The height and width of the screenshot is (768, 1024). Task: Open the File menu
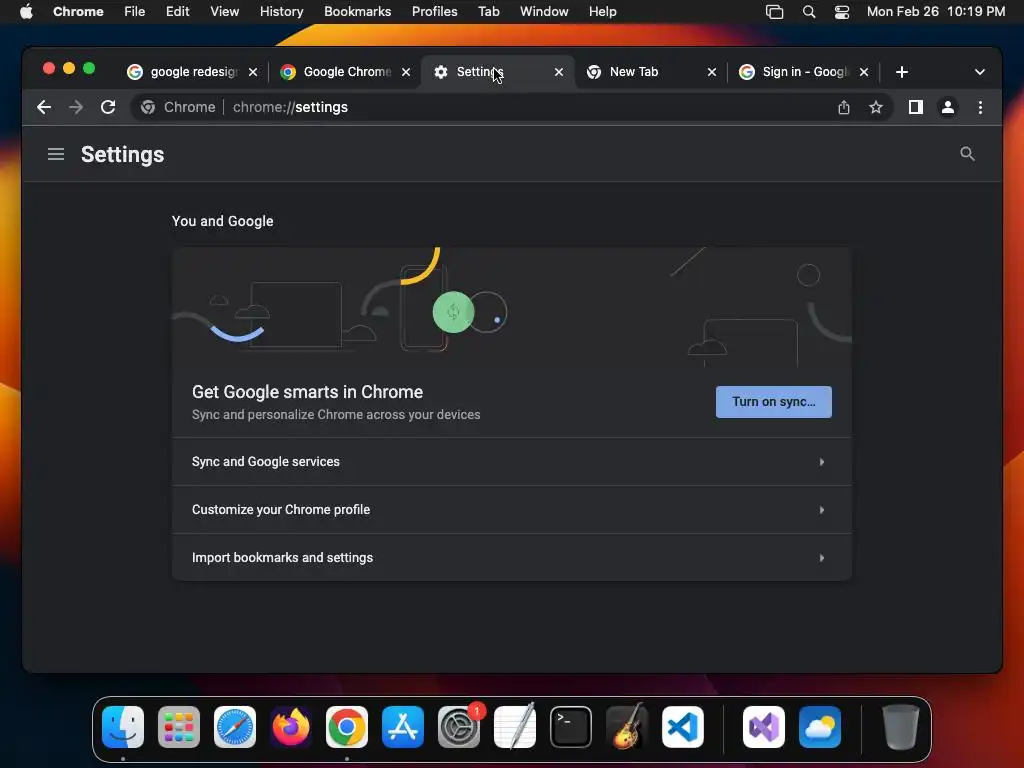(x=135, y=12)
